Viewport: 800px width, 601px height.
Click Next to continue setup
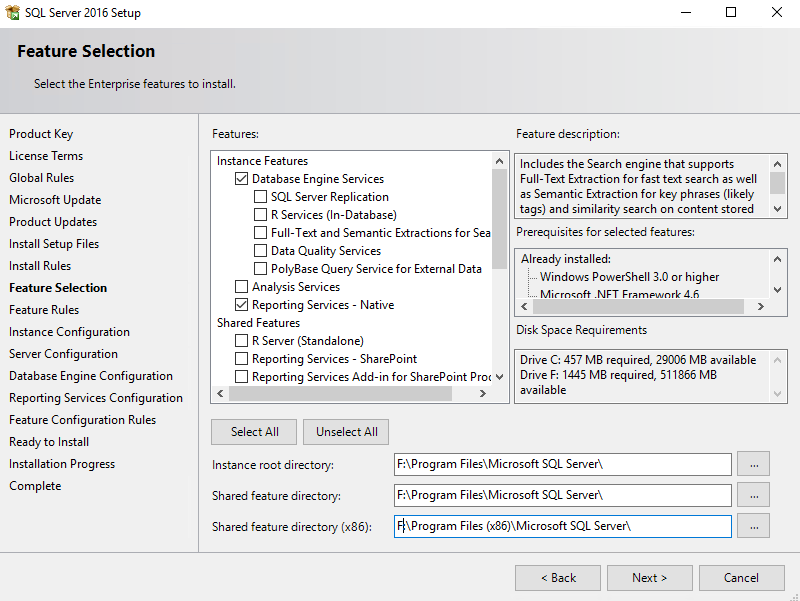(649, 578)
